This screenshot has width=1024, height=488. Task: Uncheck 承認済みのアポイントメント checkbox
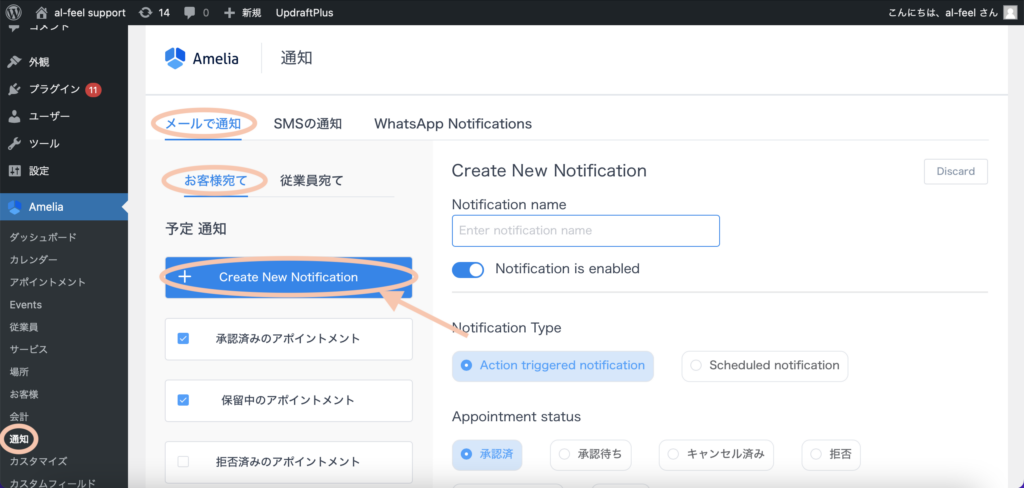183,338
